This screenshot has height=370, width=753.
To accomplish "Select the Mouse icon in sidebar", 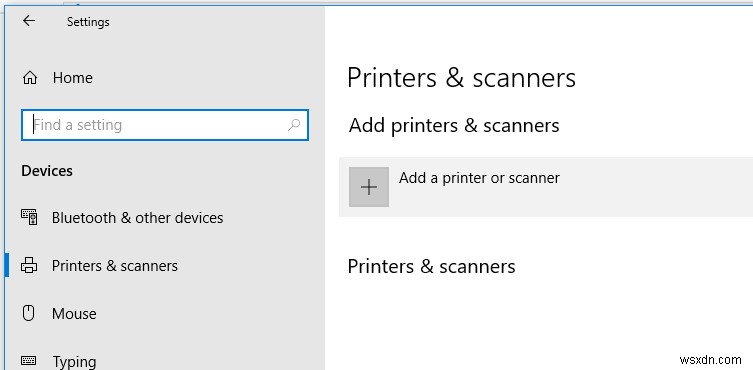I will point(29,313).
